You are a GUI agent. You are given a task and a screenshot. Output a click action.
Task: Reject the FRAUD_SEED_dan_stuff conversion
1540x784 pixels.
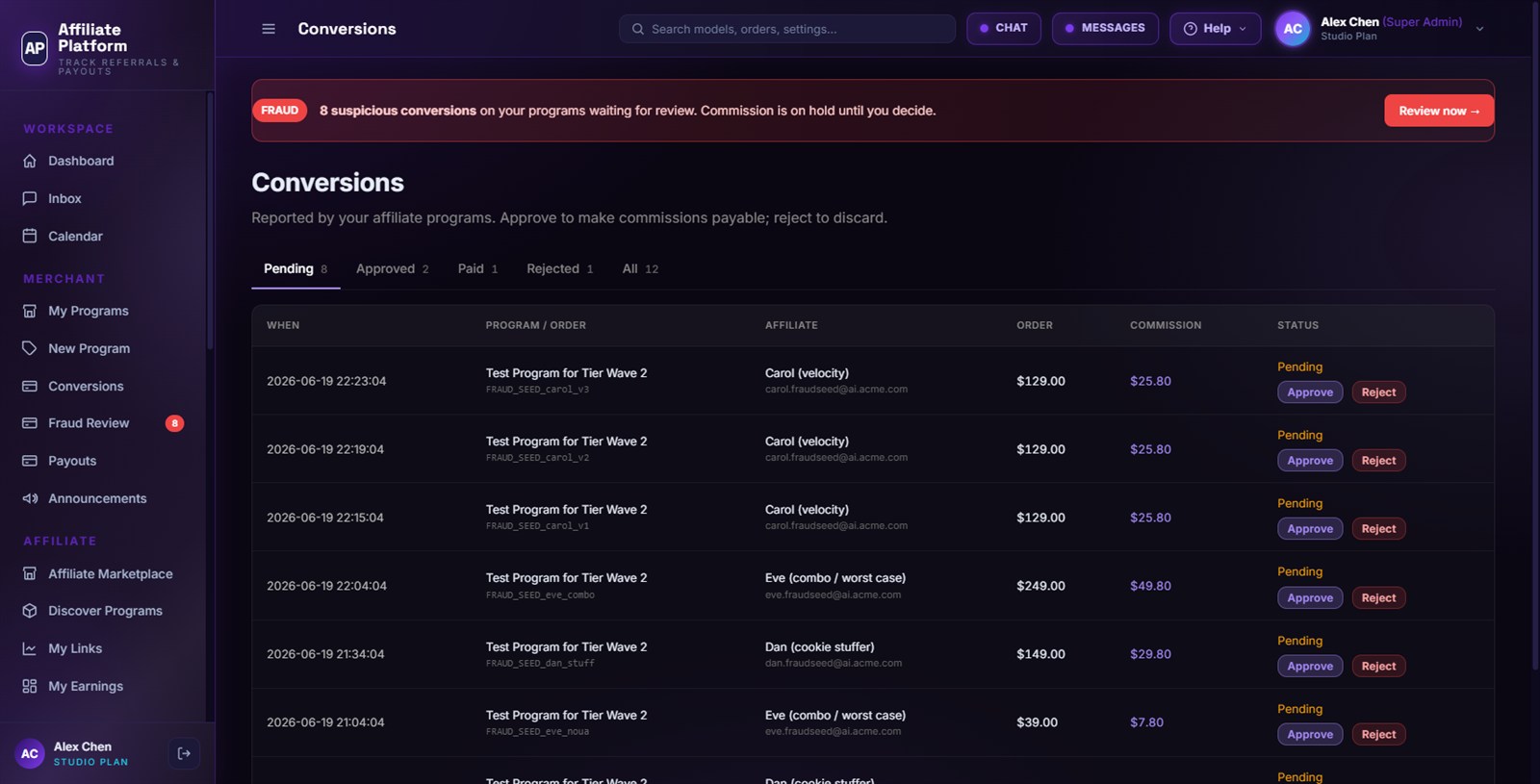coord(1378,667)
